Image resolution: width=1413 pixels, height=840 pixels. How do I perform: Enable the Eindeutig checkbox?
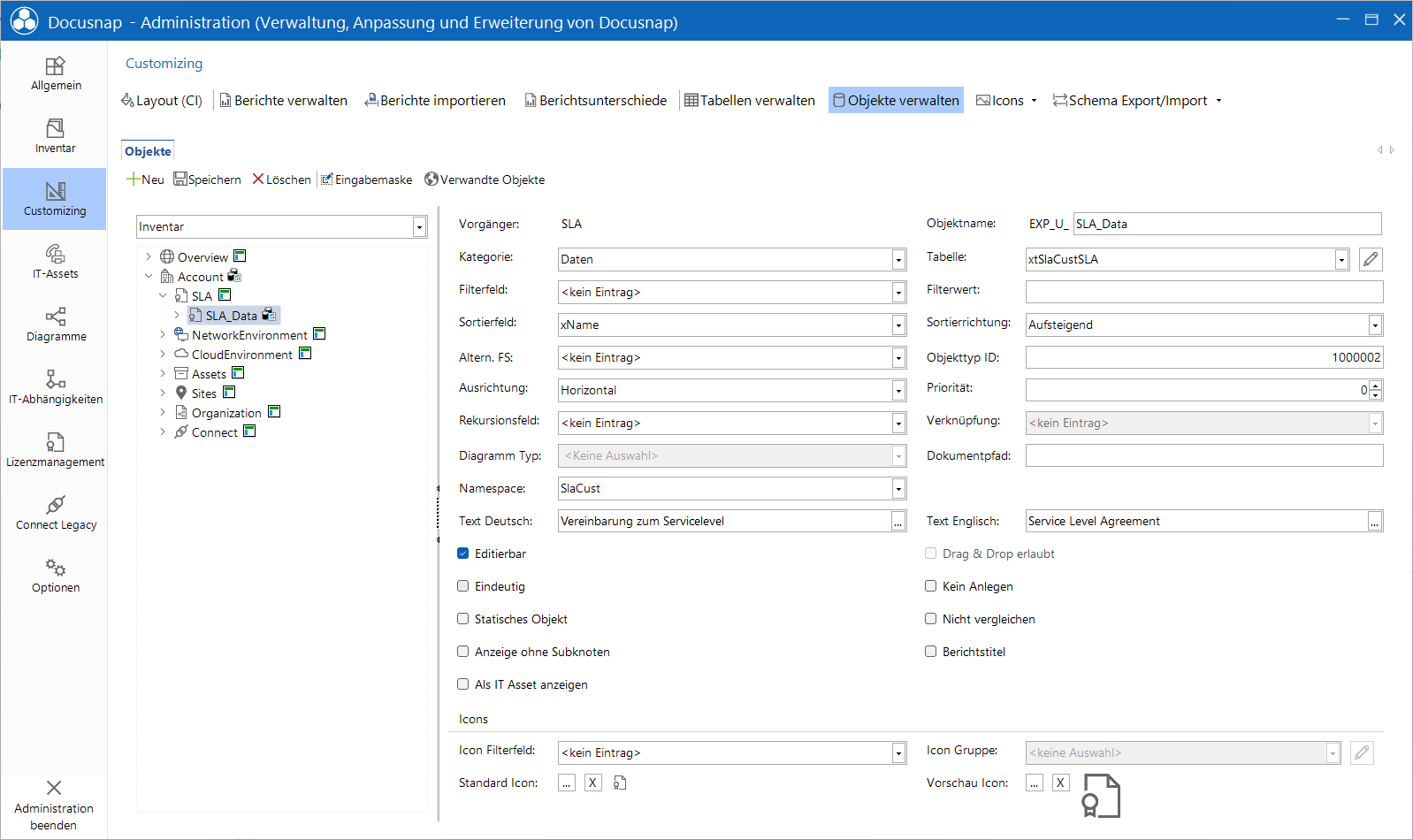pos(462,586)
